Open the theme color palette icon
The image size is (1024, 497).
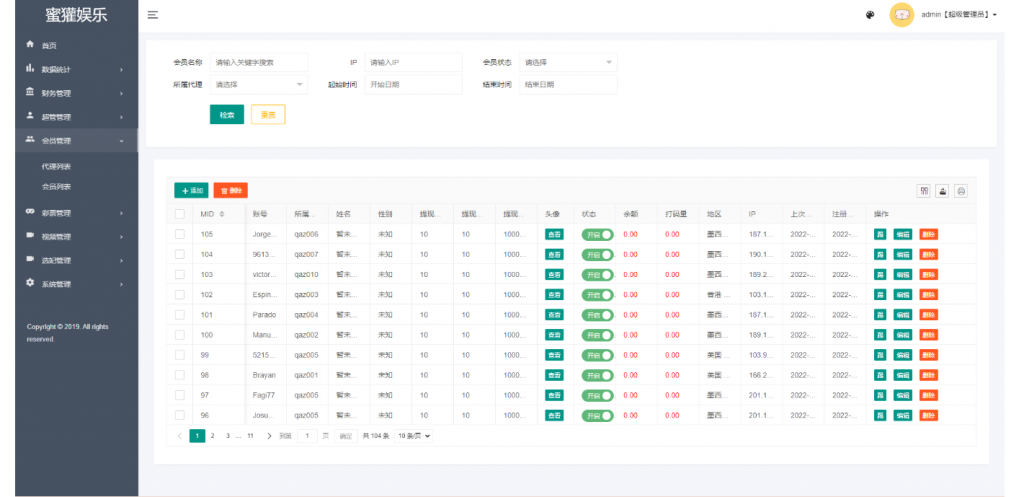(870, 15)
